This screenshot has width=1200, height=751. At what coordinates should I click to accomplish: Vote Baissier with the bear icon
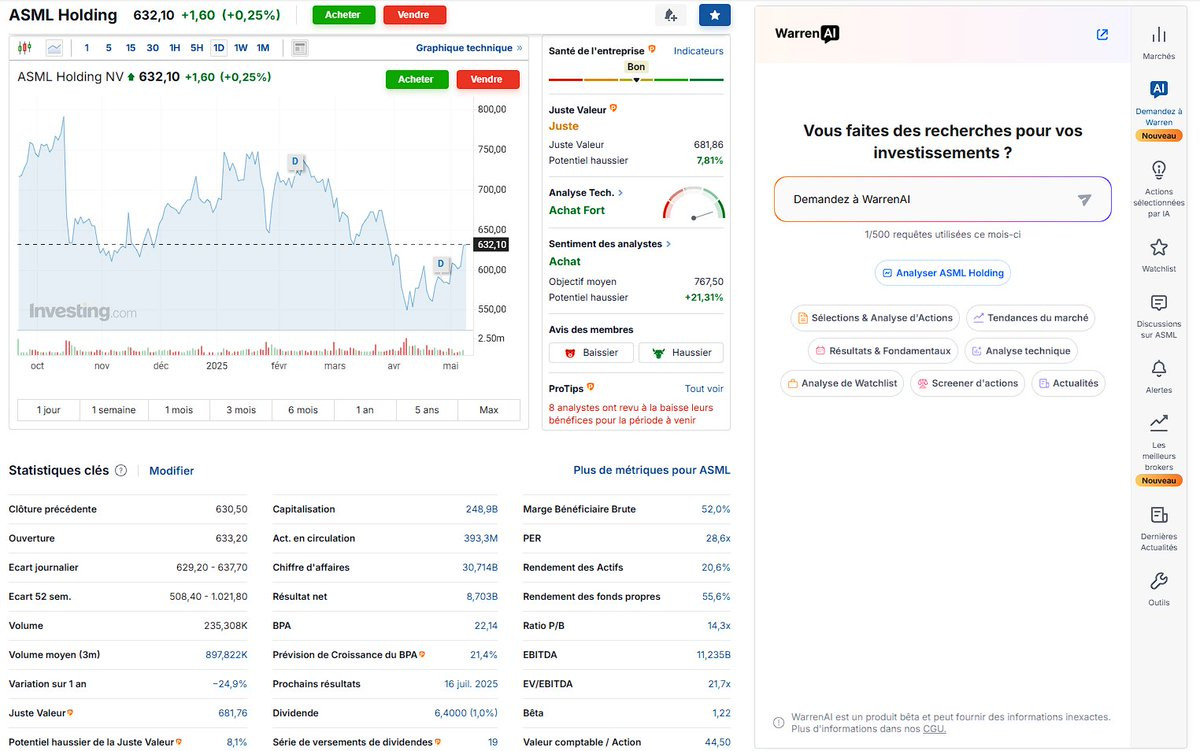pos(592,352)
